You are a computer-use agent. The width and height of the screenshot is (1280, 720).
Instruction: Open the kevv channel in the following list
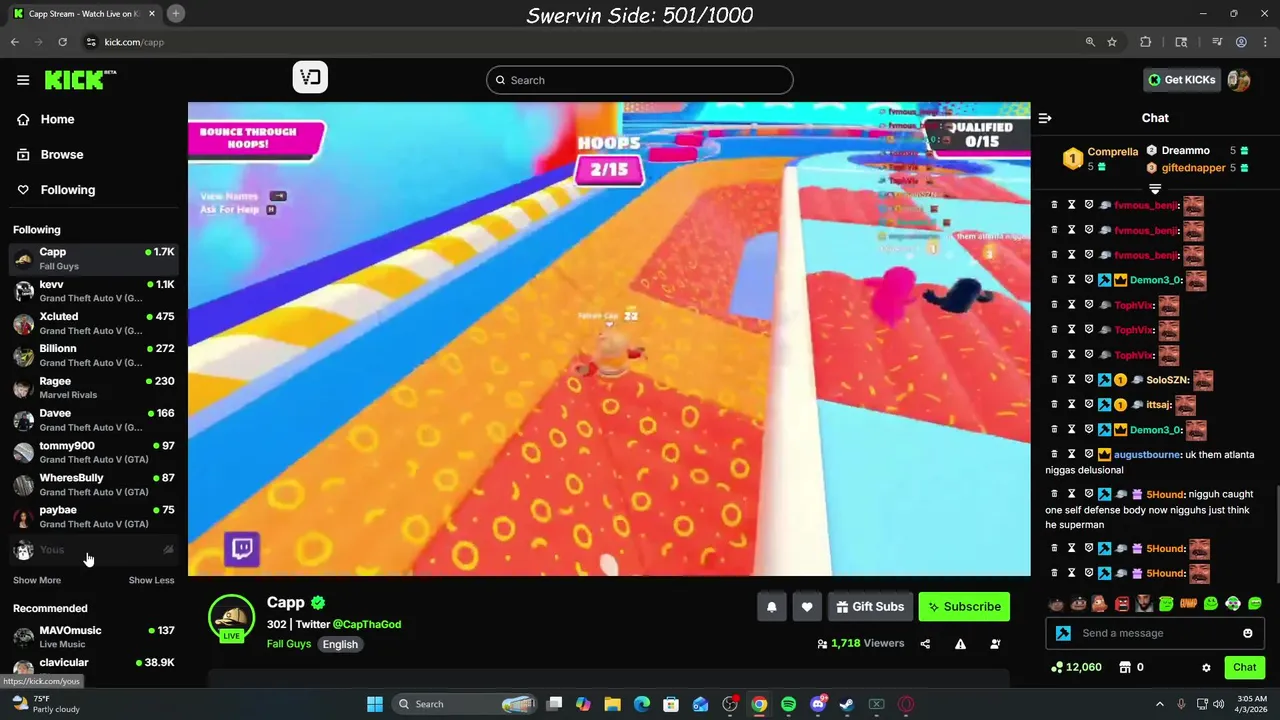[x=94, y=291]
